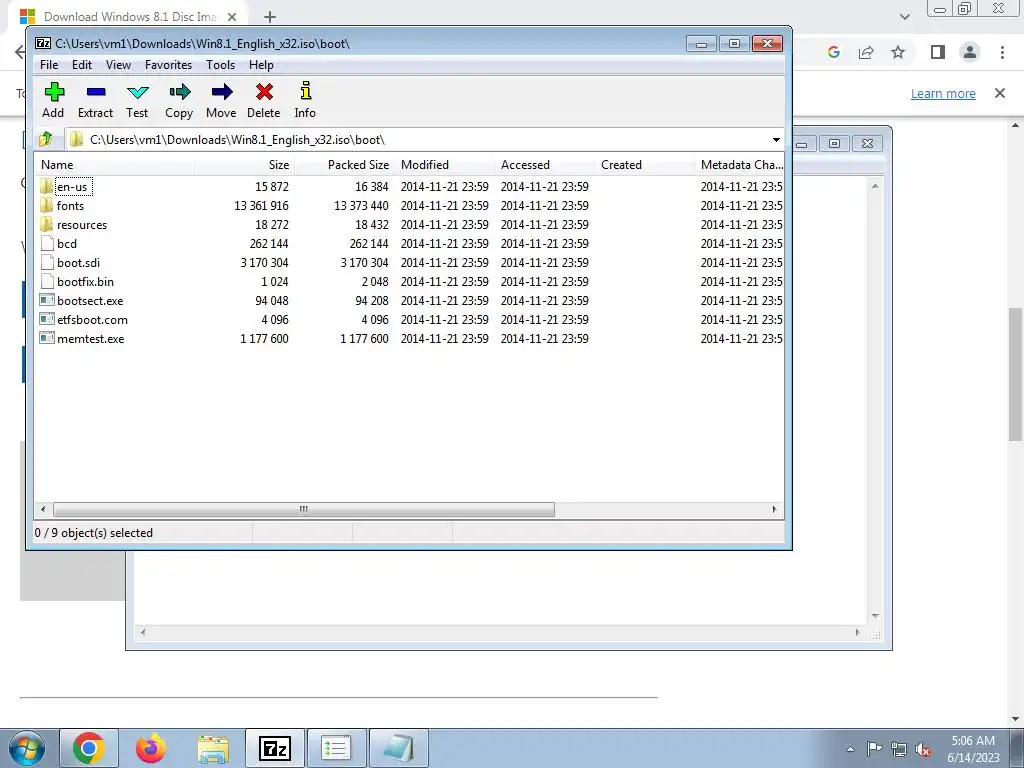Image resolution: width=1024 pixels, height=768 pixels.
Task: Click Chrome page vertical scrollbar thumb
Action: click(1016, 374)
